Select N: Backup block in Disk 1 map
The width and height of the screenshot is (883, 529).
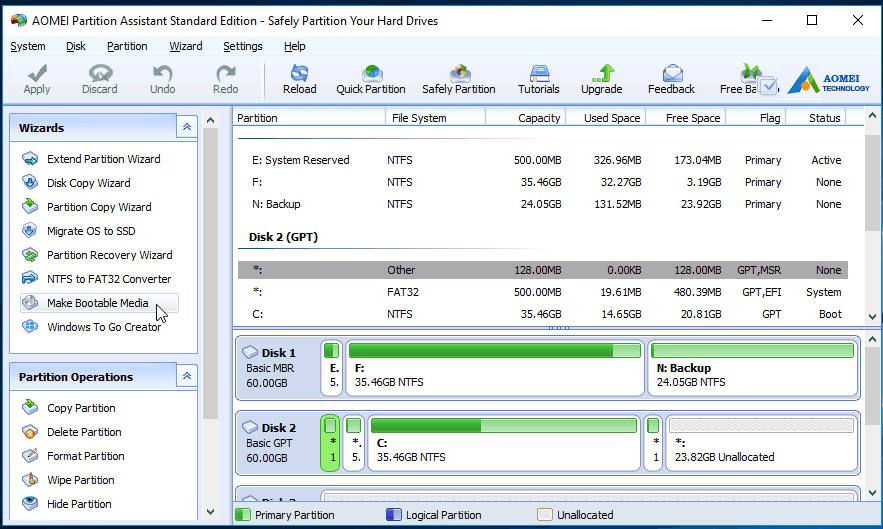[x=752, y=368]
